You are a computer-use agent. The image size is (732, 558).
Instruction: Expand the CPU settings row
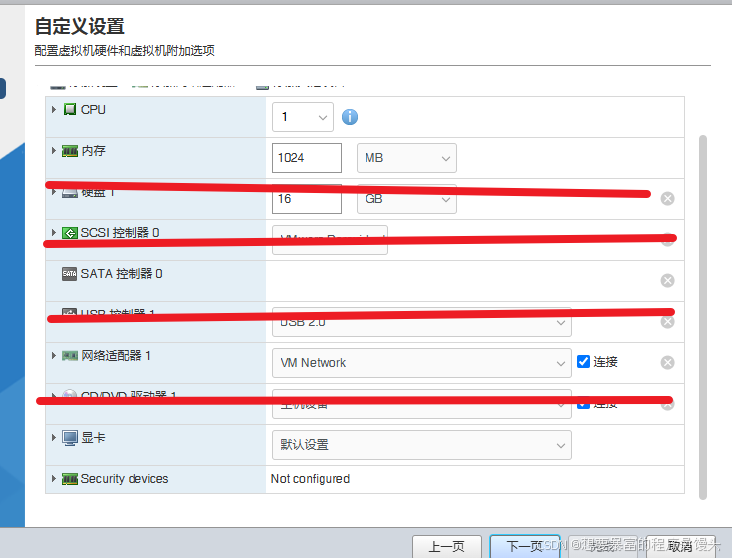54,109
